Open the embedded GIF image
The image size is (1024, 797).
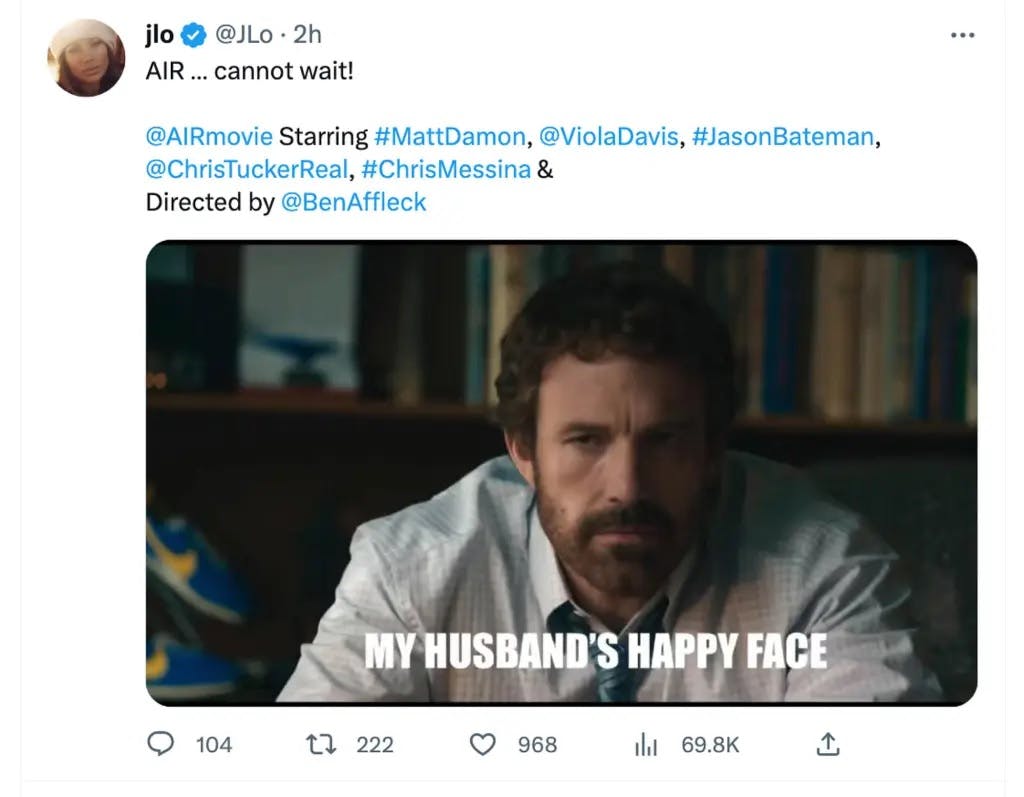561,472
